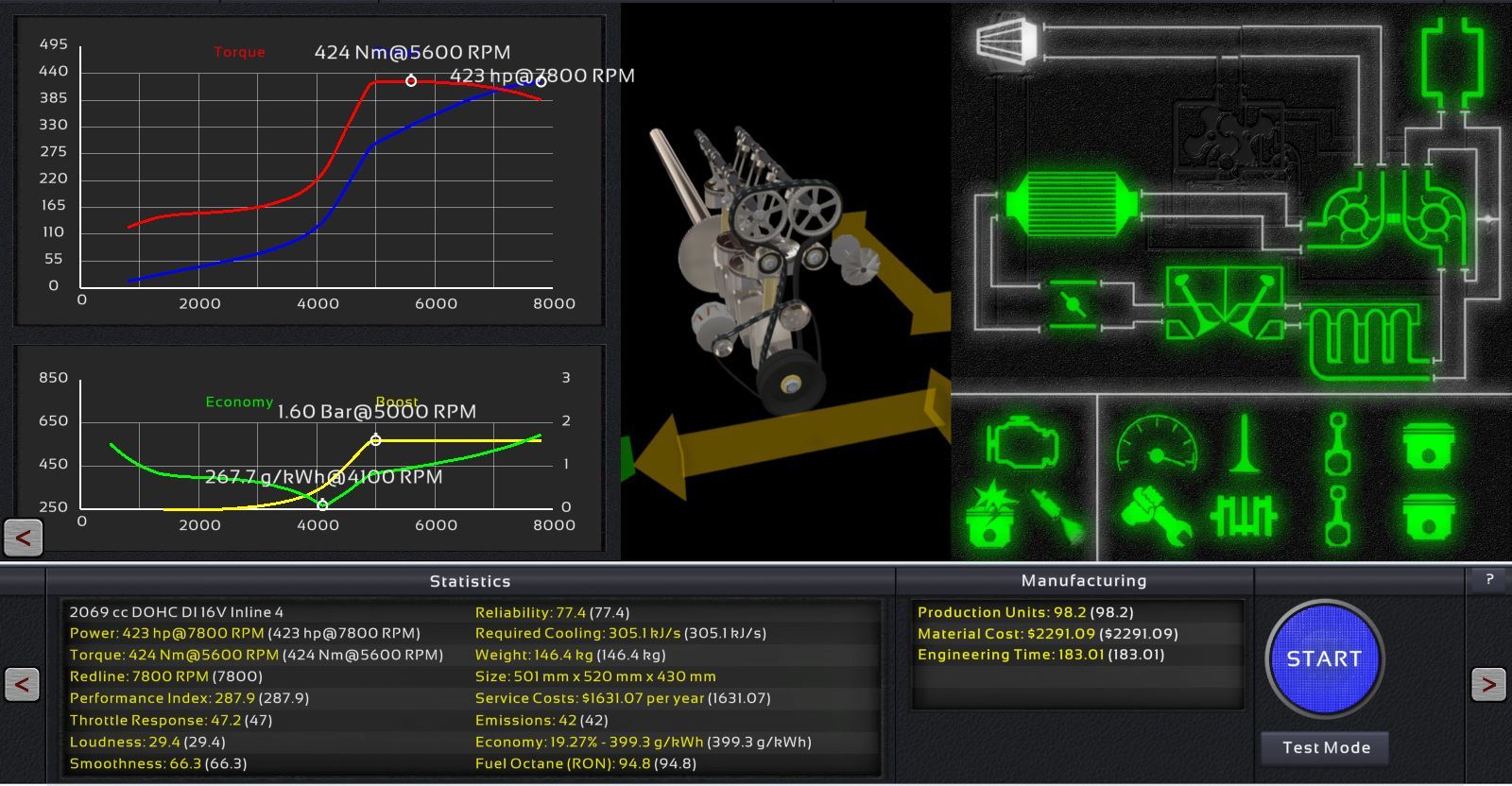Image resolution: width=1512 pixels, height=786 pixels.
Task: Select the cylinder head valves diagram
Action: tap(1224, 303)
